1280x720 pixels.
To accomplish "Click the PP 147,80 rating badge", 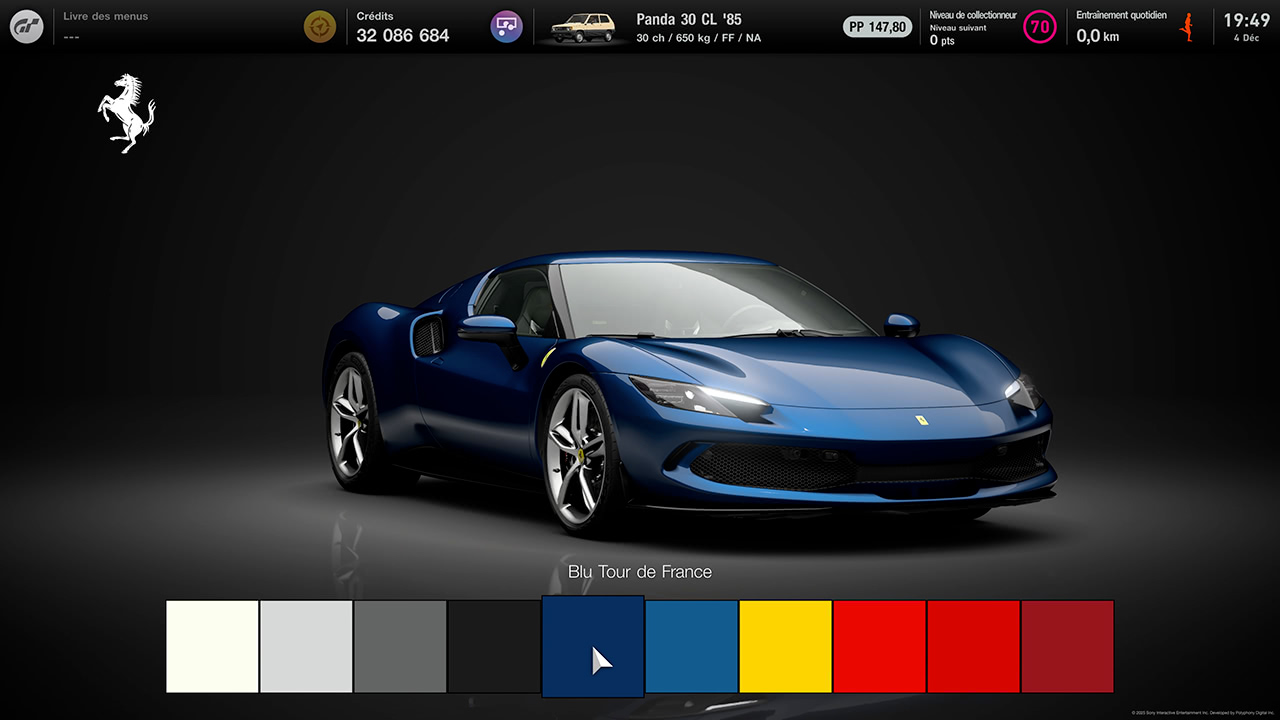I will click(x=877, y=27).
